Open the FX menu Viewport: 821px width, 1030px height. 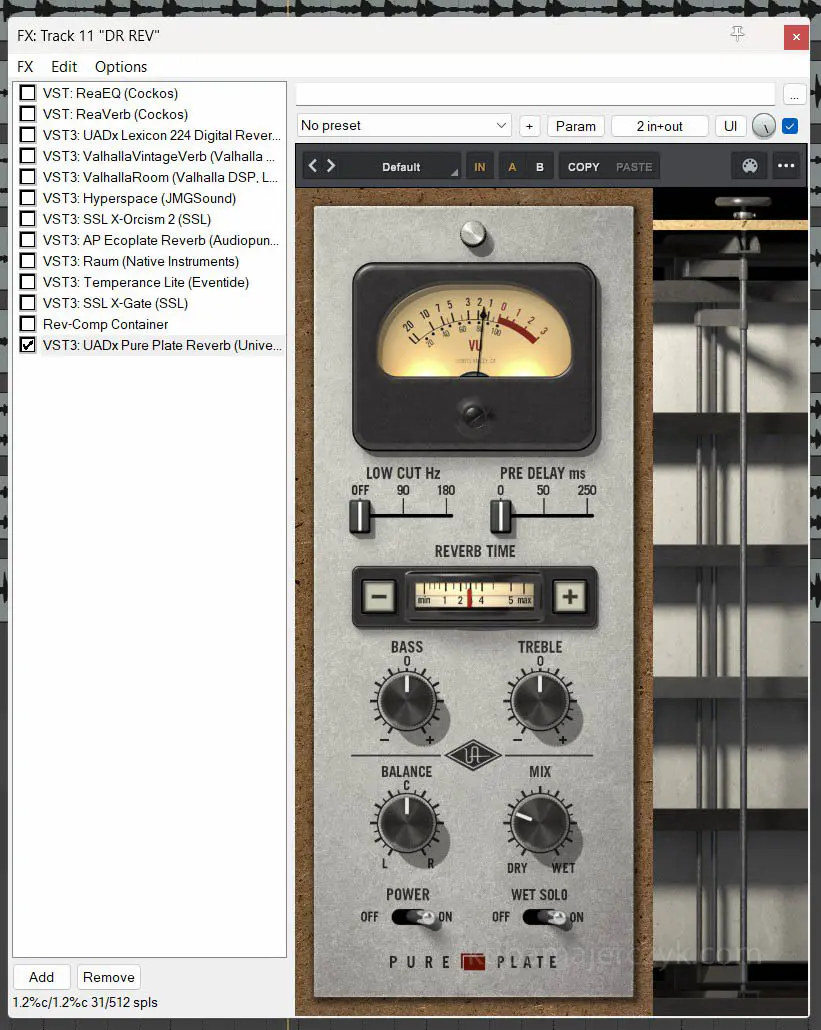tap(25, 67)
